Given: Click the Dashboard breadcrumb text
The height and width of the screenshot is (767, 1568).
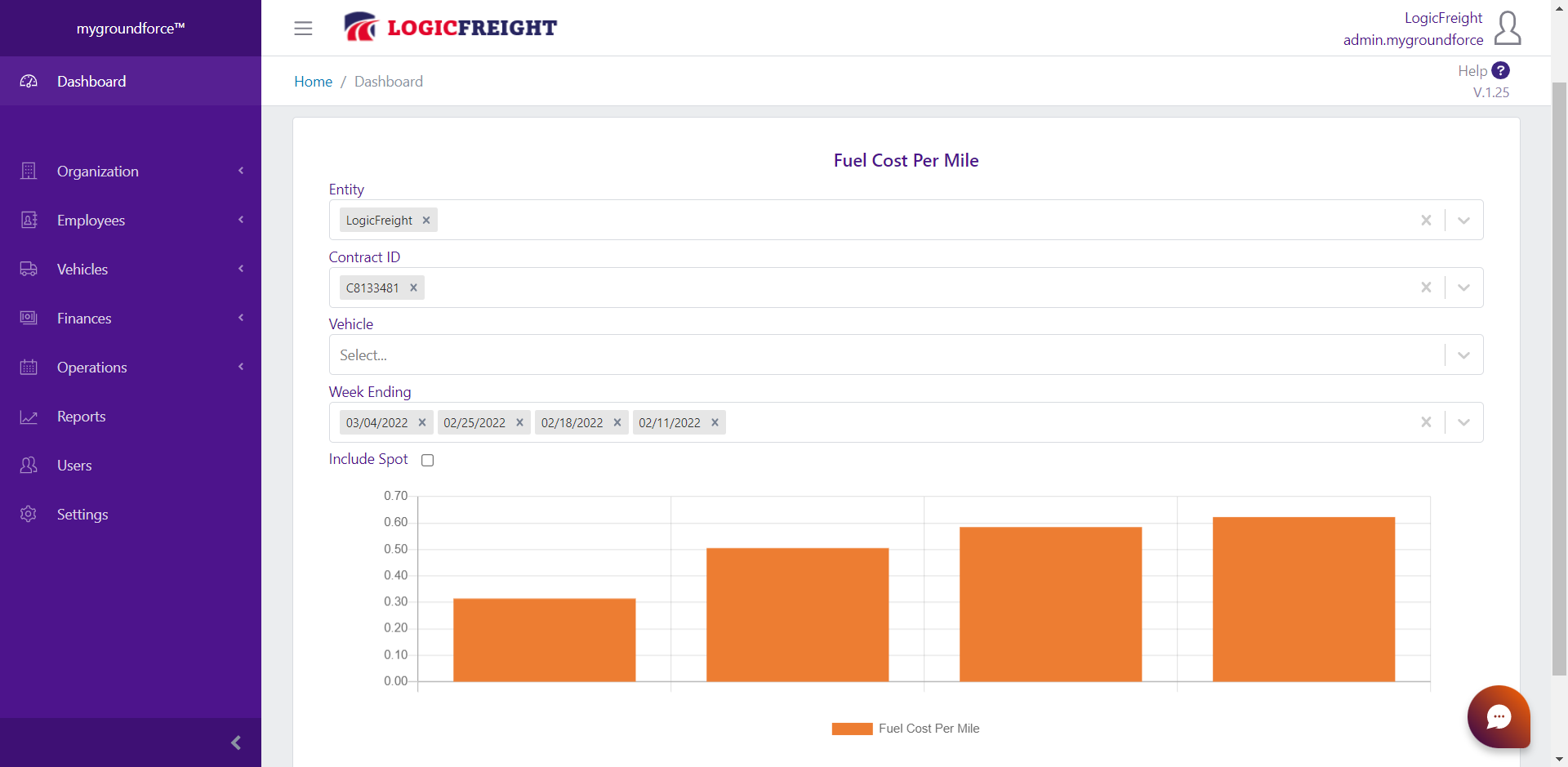Looking at the screenshot, I should [389, 82].
